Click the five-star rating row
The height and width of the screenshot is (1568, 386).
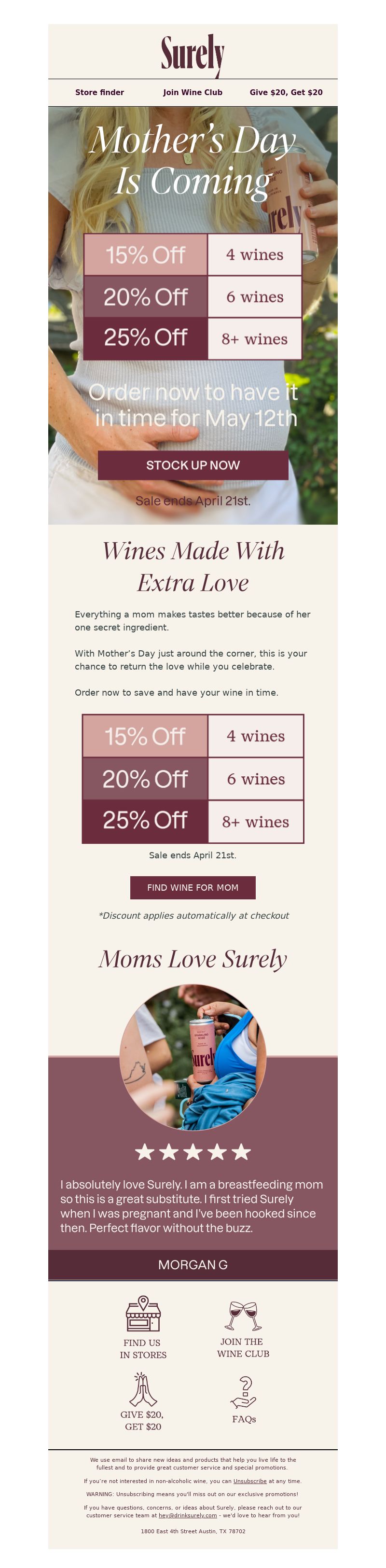(193, 1152)
